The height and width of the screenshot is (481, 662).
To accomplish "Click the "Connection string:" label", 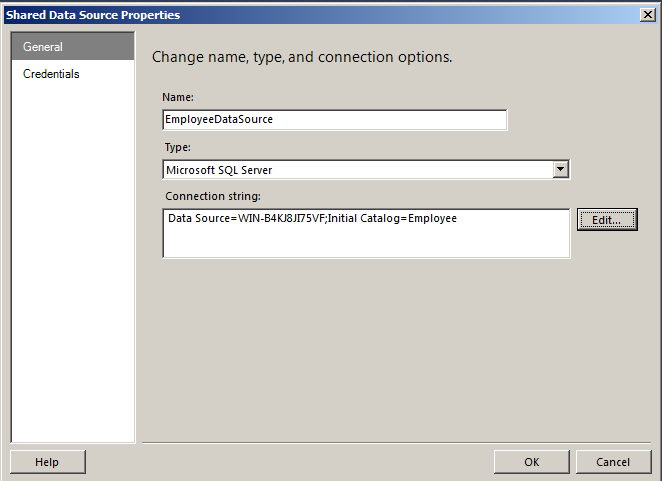I will [x=213, y=195].
